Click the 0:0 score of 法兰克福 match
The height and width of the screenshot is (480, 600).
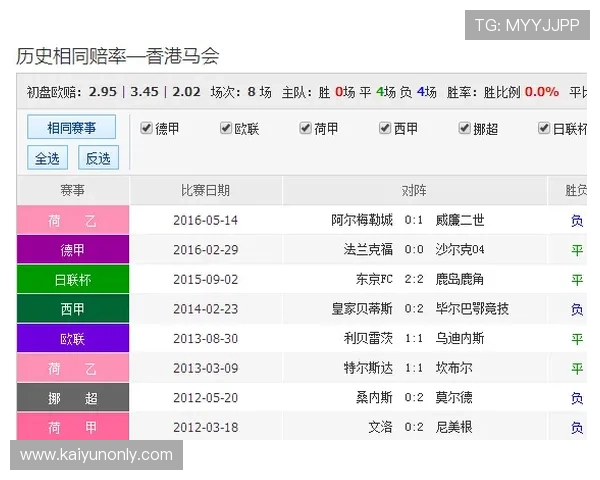click(414, 250)
